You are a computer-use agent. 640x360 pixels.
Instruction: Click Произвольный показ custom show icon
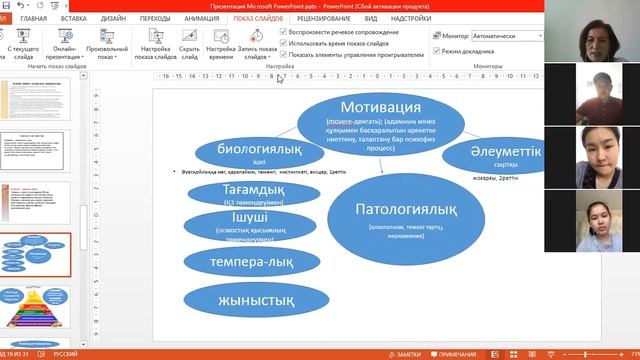click(107, 36)
